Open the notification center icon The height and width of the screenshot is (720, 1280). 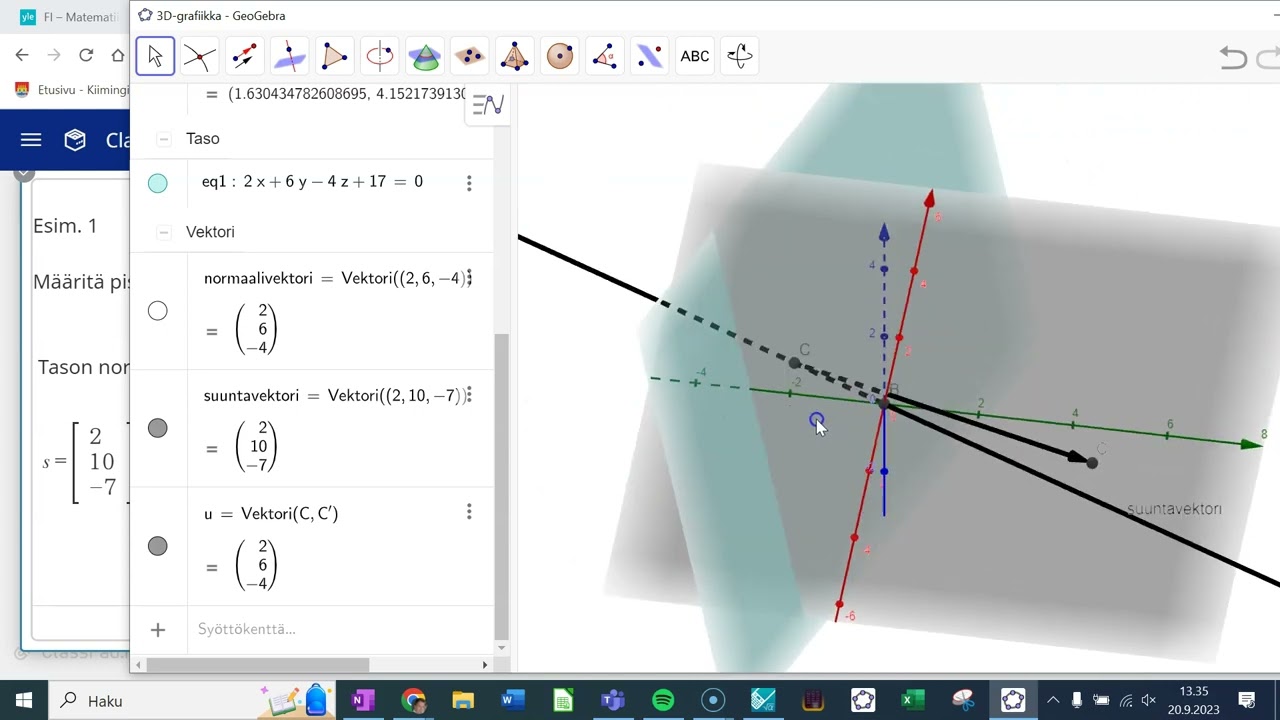(x=1246, y=700)
